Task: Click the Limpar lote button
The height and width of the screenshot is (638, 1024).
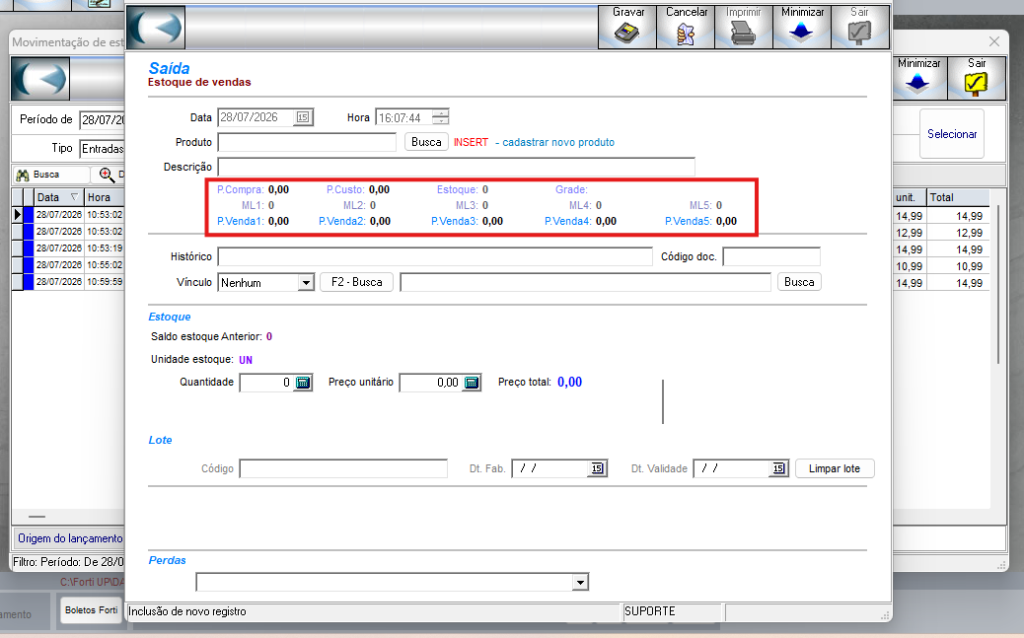Action: [835, 468]
